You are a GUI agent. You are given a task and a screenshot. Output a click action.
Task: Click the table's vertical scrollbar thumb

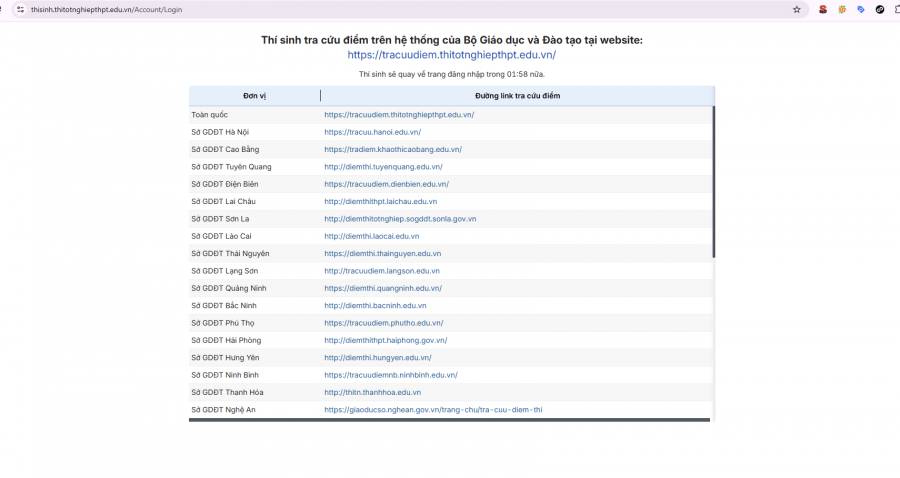pos(713,182)
